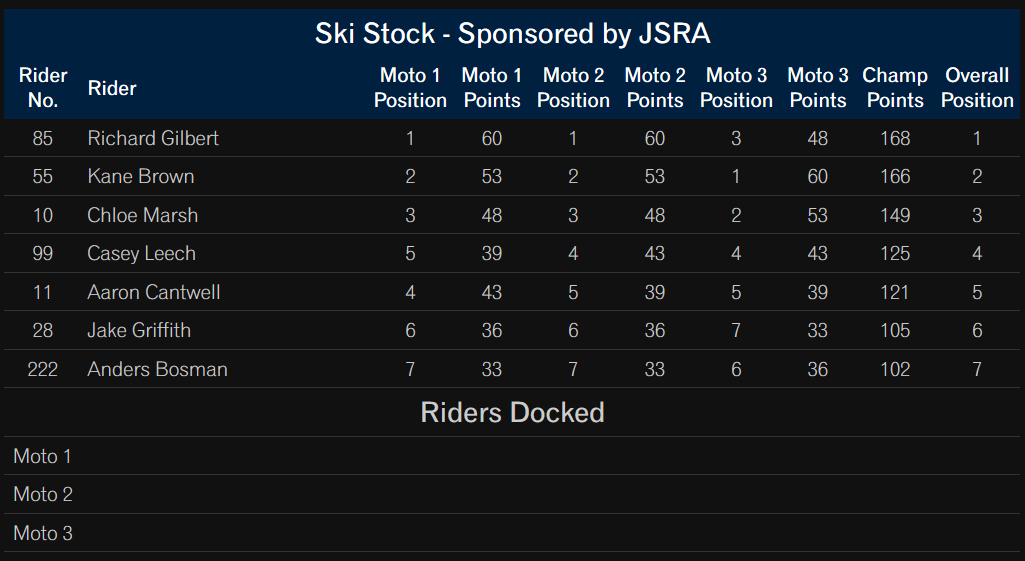Select the Overall Position column header
The height and width of the screenshot is (561, 1025).
(977, 88)
